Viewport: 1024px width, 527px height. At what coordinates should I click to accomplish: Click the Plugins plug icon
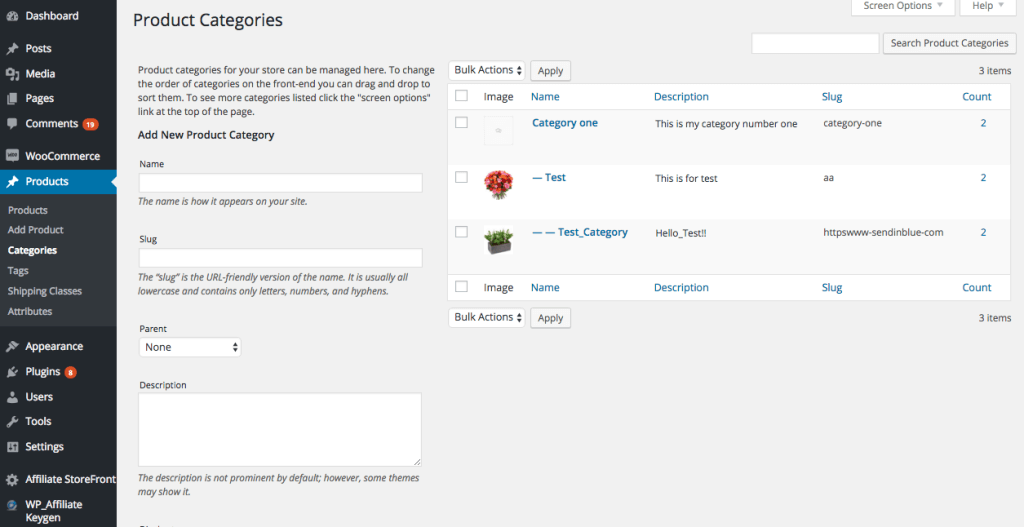[x=12, y=372]
